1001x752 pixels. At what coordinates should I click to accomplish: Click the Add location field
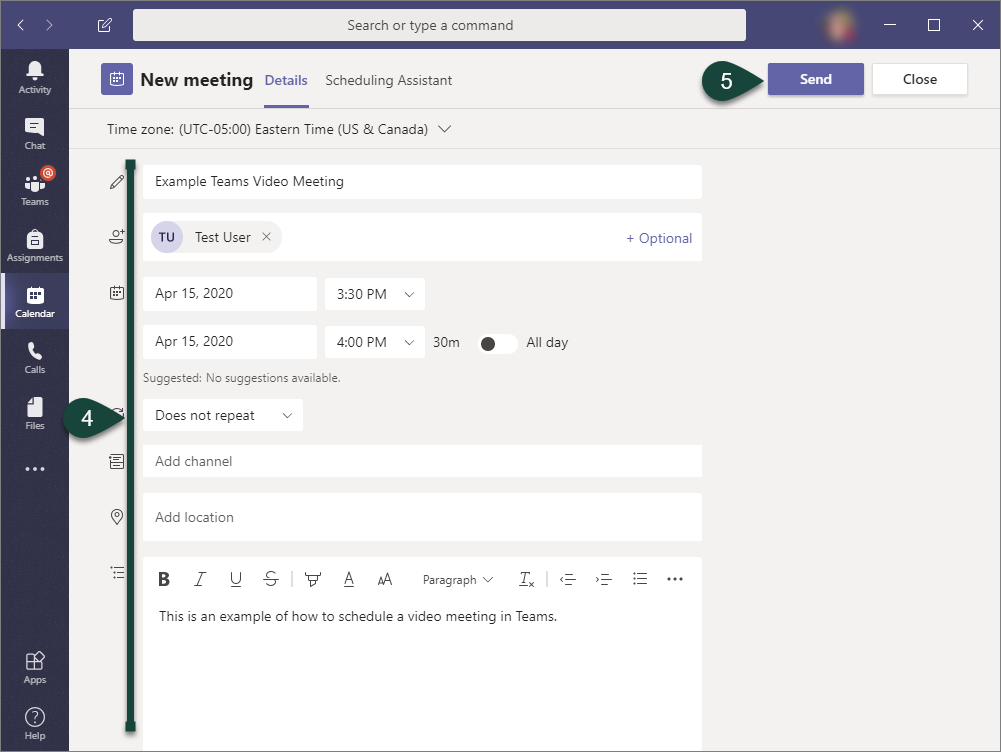(x=420, y=517)
